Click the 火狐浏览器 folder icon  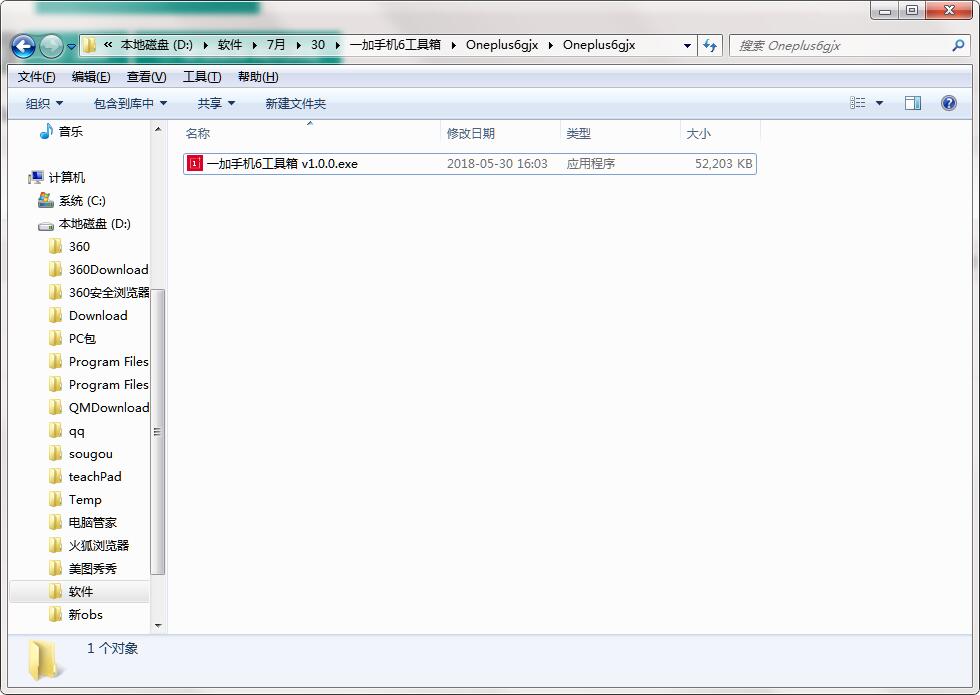coord(56,546)
